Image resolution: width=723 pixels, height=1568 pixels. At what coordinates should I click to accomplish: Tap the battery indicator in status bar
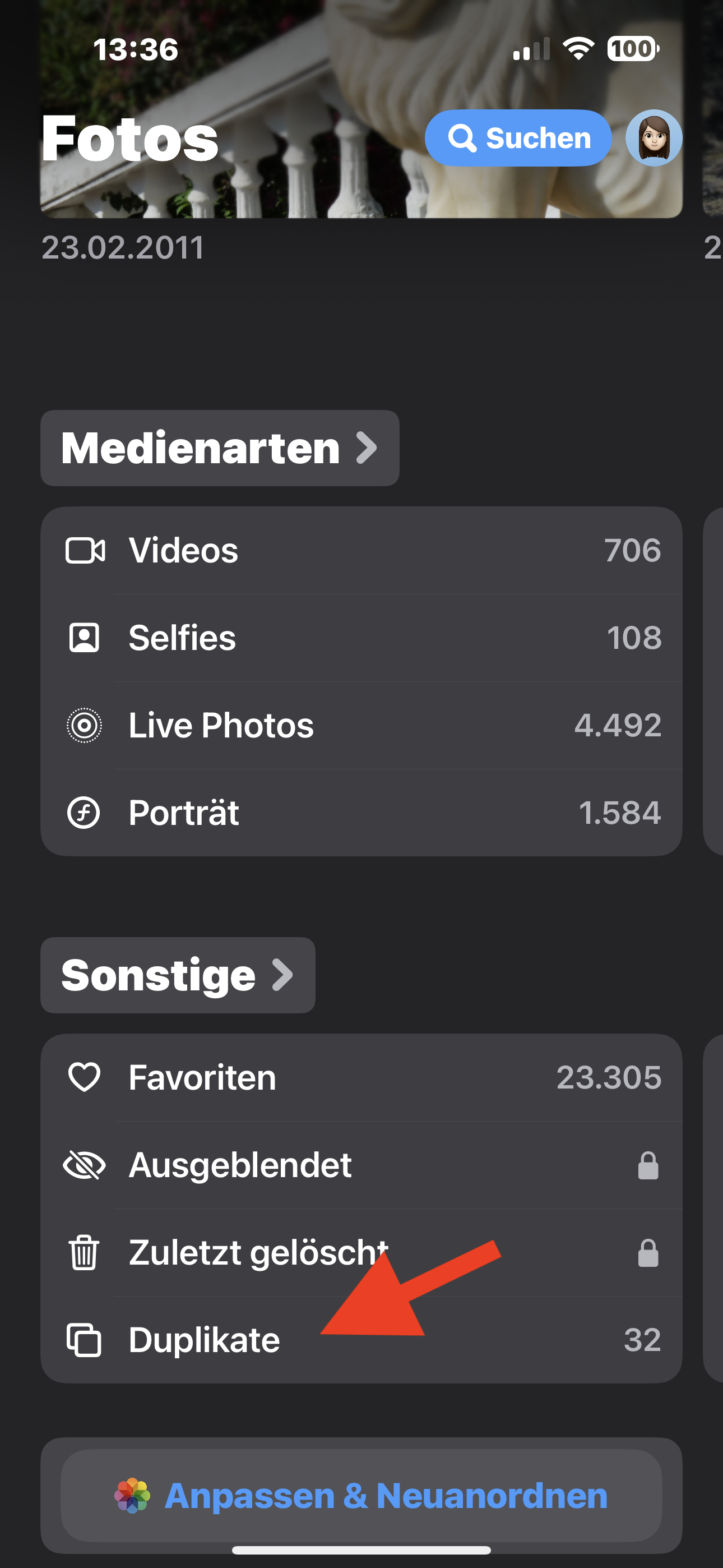point(633,49)
